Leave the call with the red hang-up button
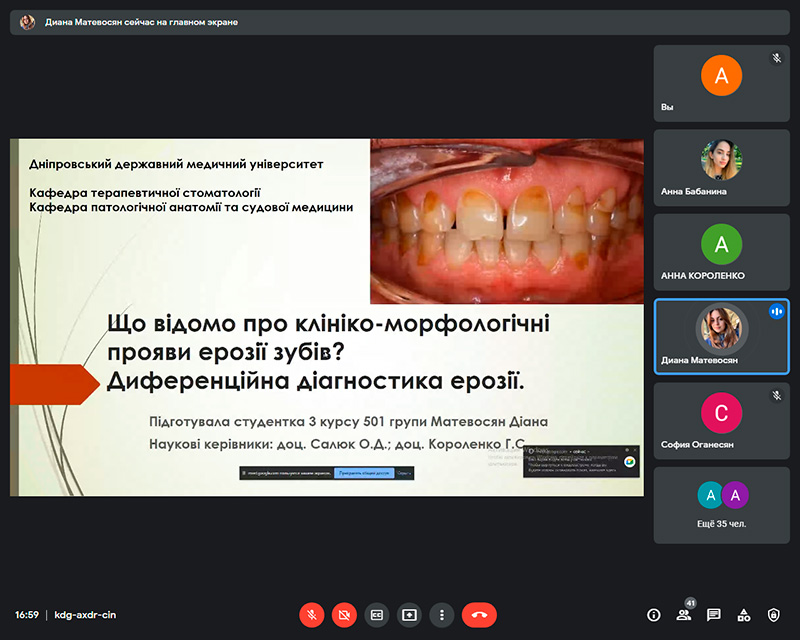The height and width of the screenshot is (640, 800). click(x=479, y=615)
